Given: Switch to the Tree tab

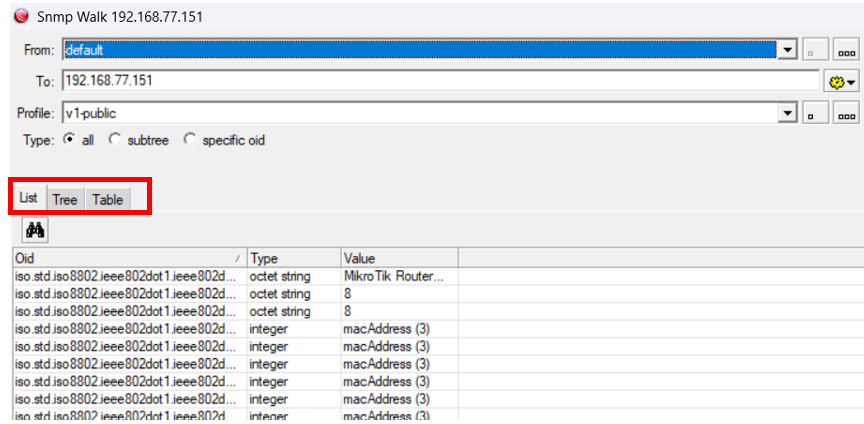Looking at the screenshot, I should point(65,199).
